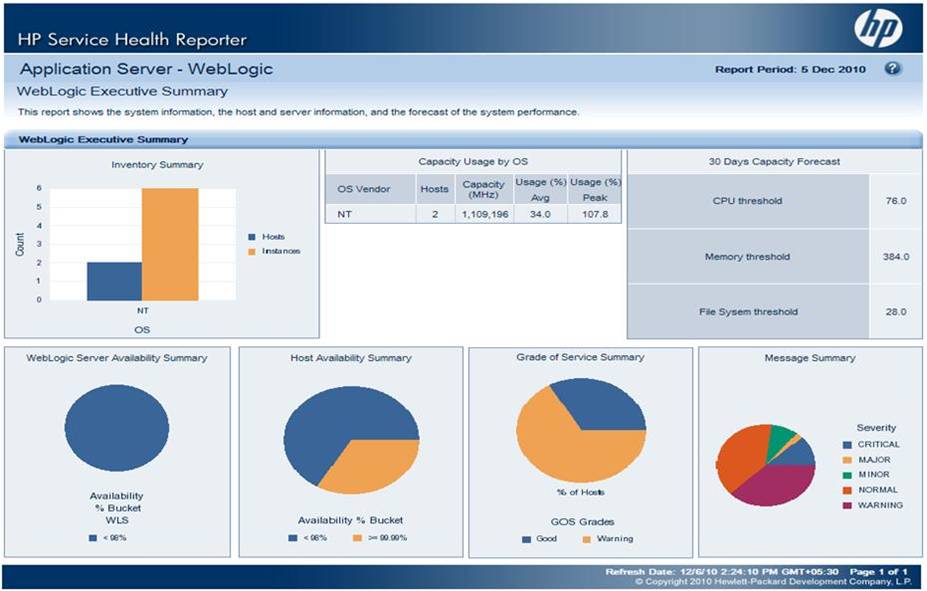Click the Capacity Usage by OS title
Viewport: 927px width, 591px height.
point(473,161)
